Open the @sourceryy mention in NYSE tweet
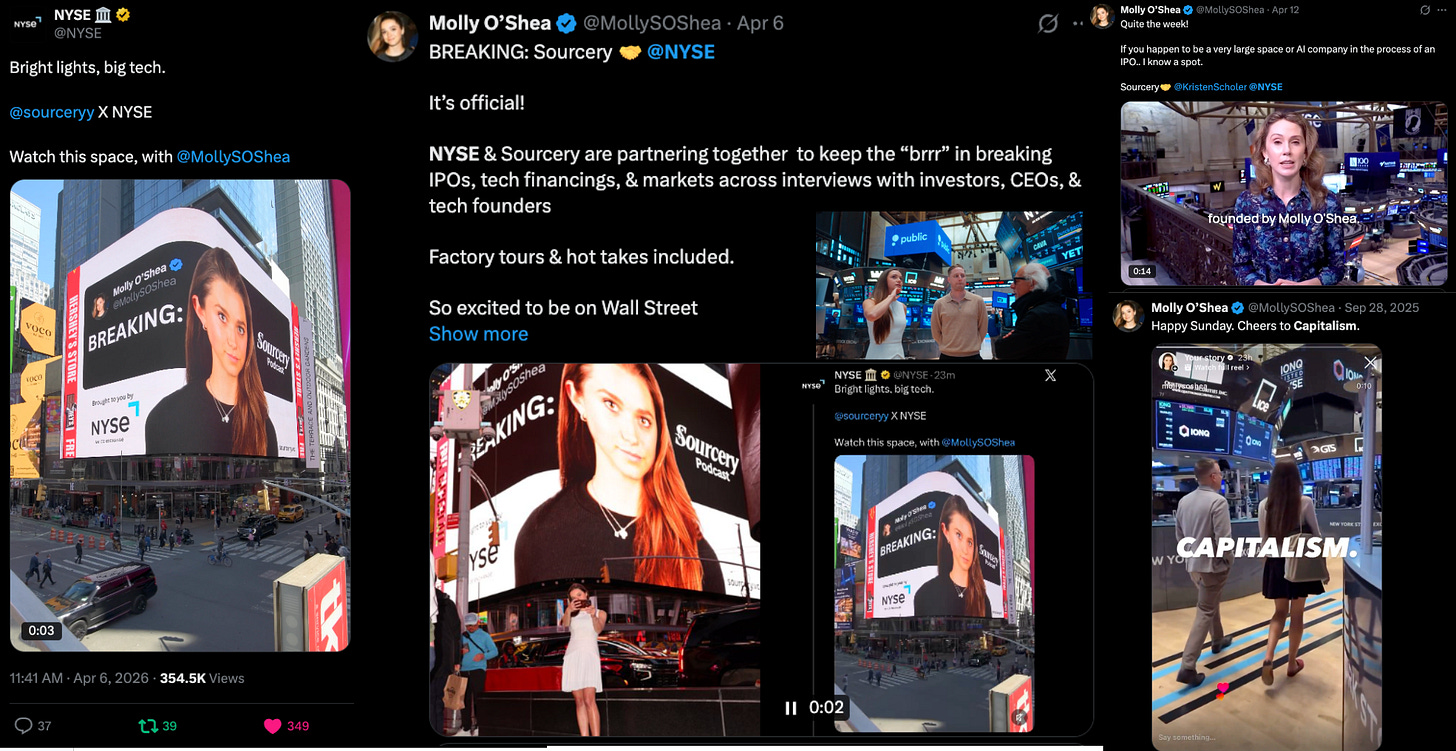 tap(52, 112)
